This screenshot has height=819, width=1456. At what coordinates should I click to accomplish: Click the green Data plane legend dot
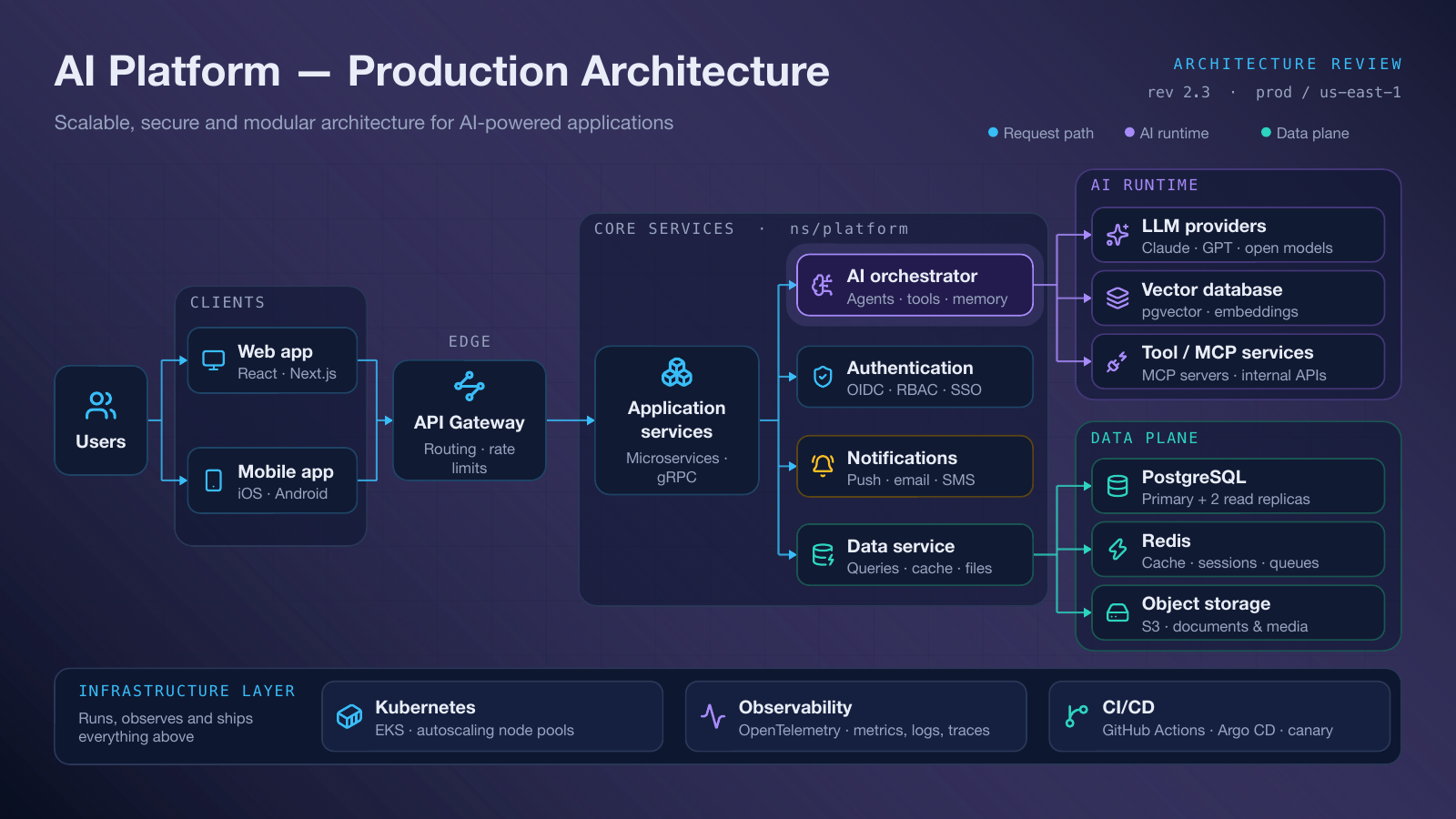[x=1266, y=133]
